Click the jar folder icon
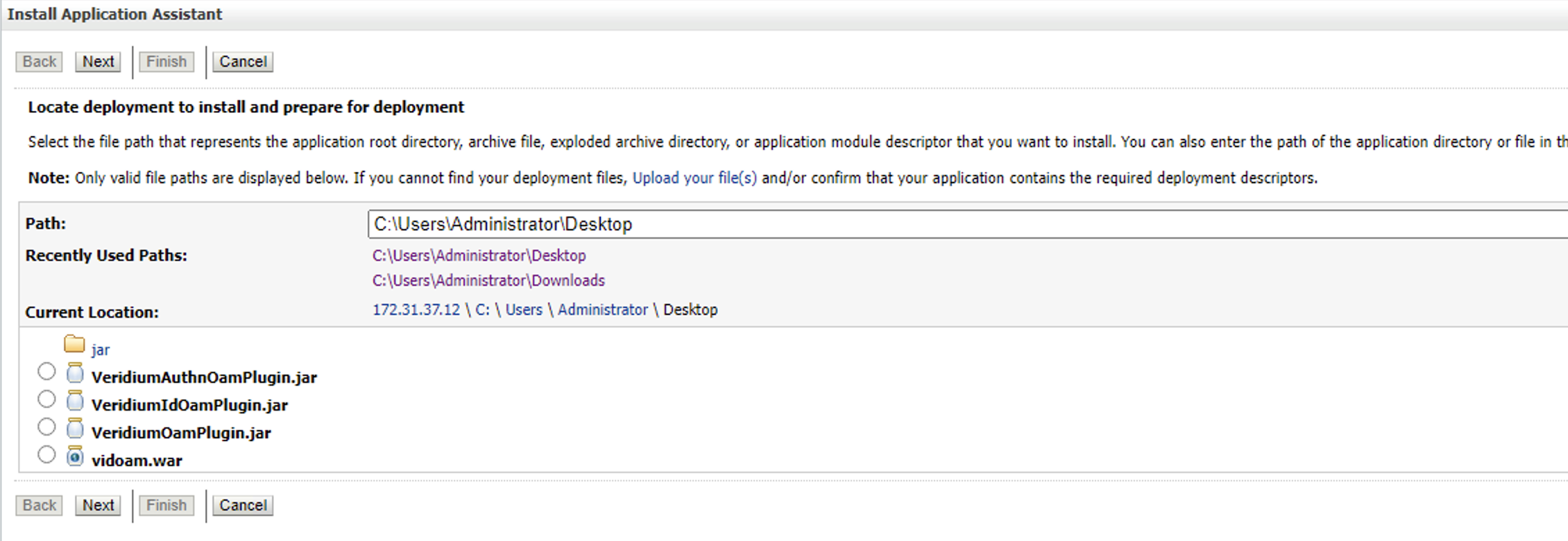This screenshot has height=541, width=1568. coord(74,345)
